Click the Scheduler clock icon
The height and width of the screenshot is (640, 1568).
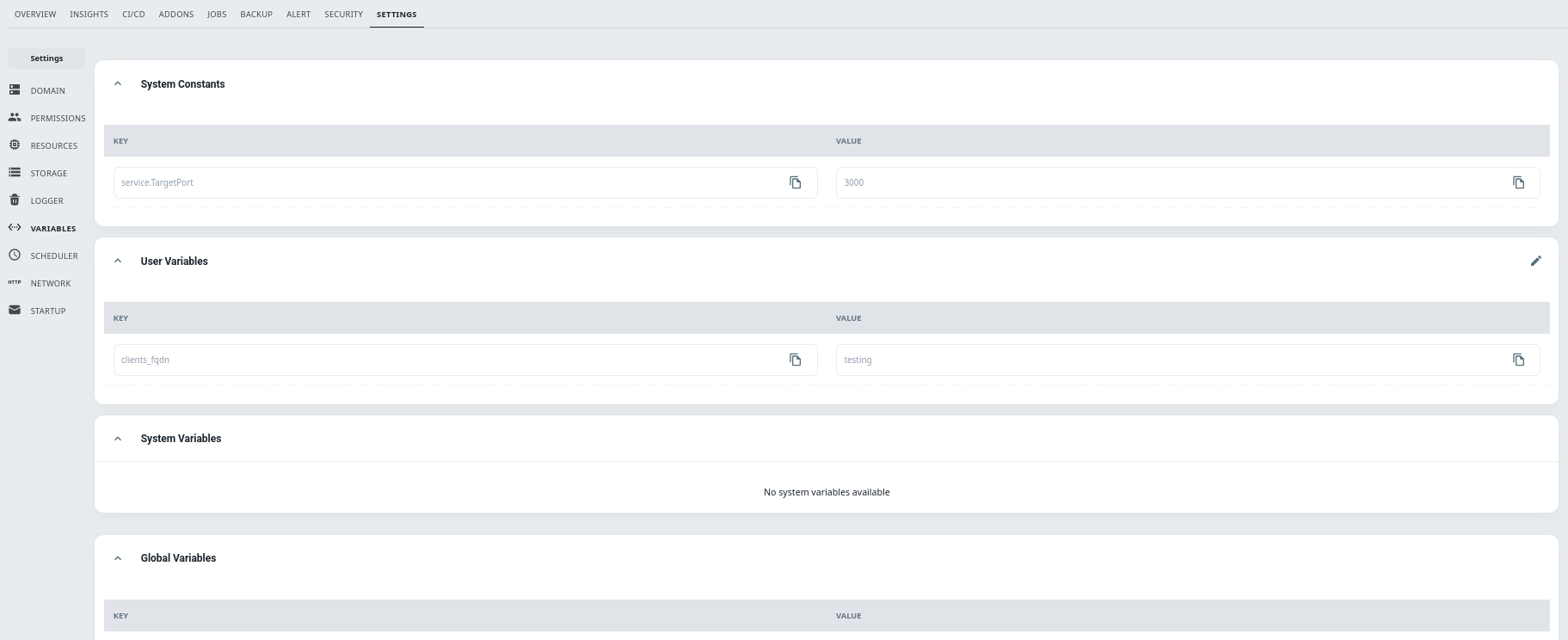coord(15,255)
